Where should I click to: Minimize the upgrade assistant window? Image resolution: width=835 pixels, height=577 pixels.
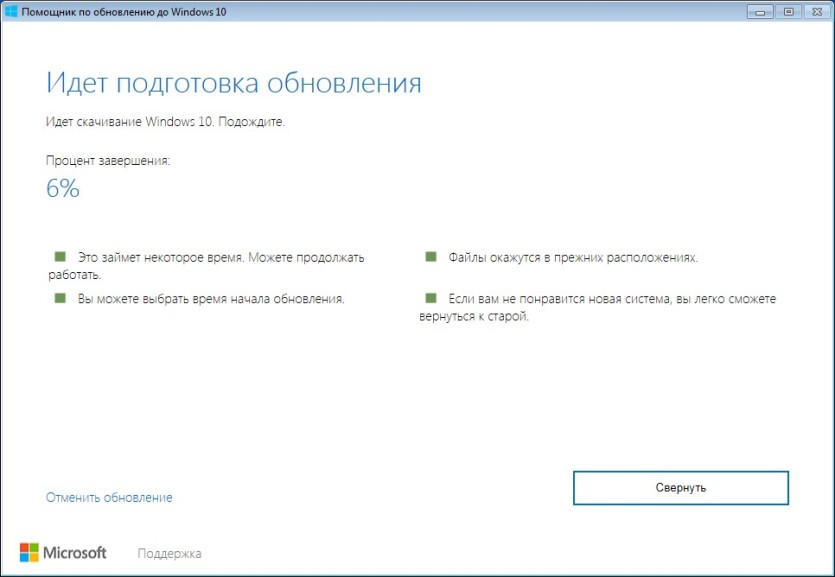point(760,12)
